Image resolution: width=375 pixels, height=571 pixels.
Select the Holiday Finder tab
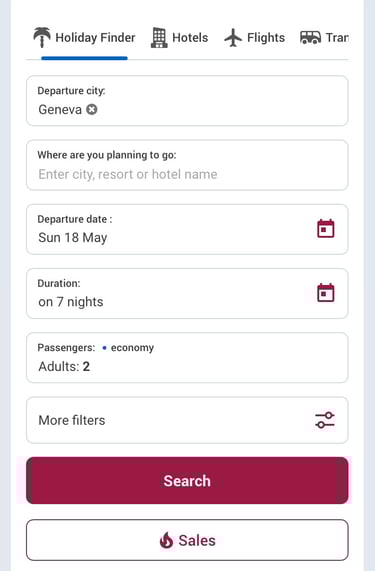click(x=84, y=38)
